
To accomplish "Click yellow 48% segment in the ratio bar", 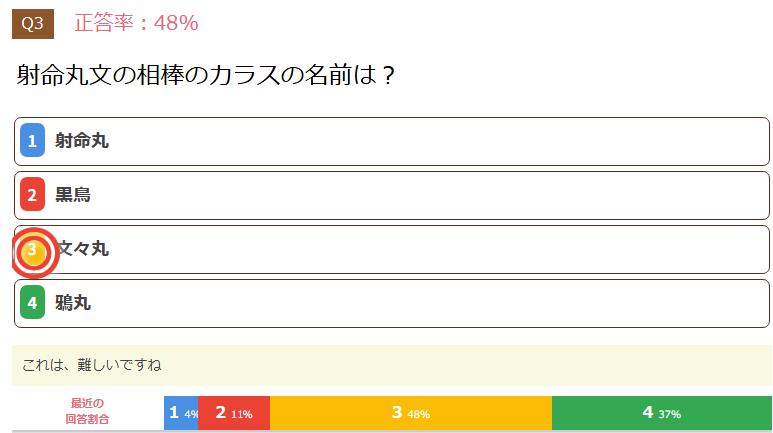I will [x=410, y=413].
